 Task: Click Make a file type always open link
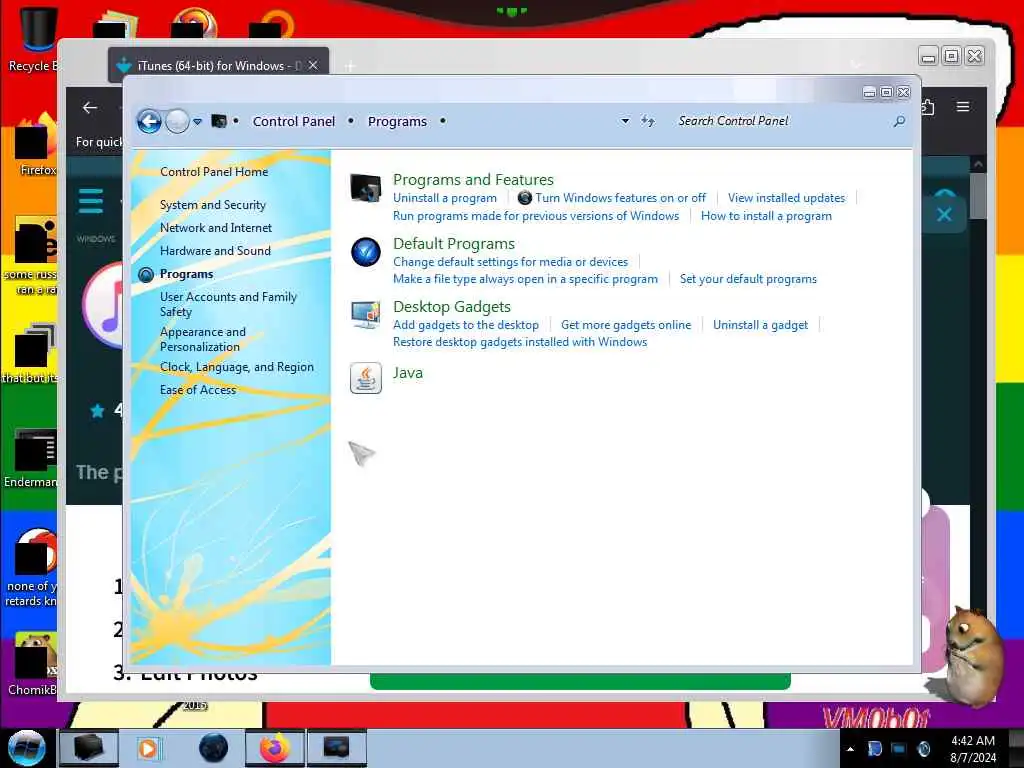pyautogui.click(x=526, y=279)
